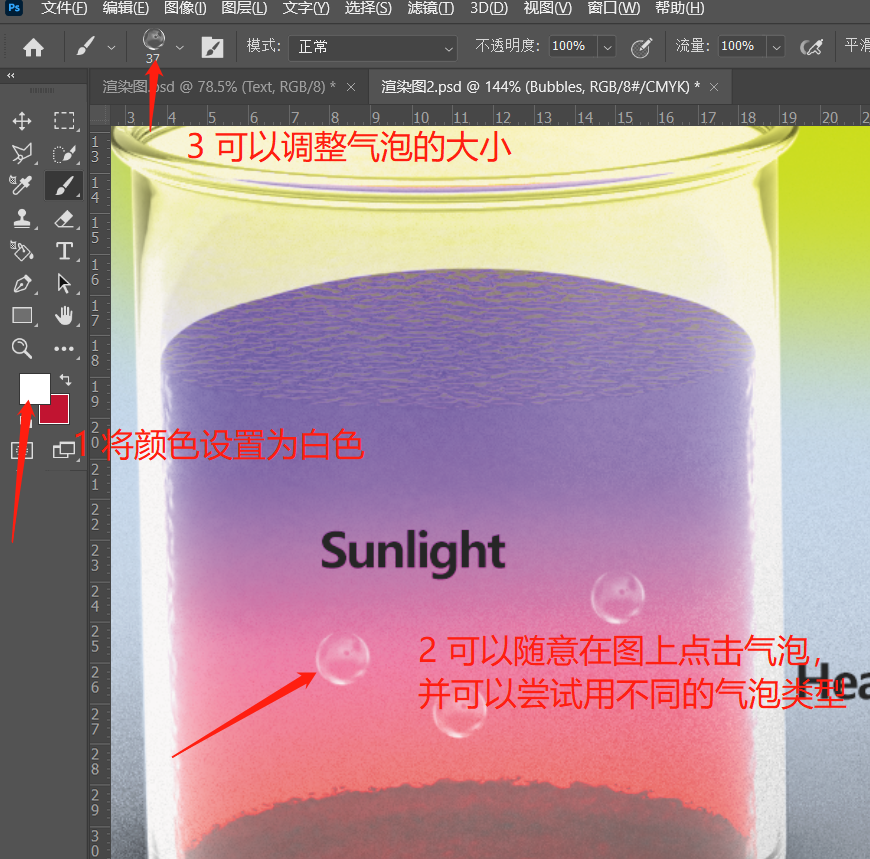This screenshot has width=870, height=859.
Task: Select the Clone Stamp tool
Action: pyautogui.click(x=22, y=219)
